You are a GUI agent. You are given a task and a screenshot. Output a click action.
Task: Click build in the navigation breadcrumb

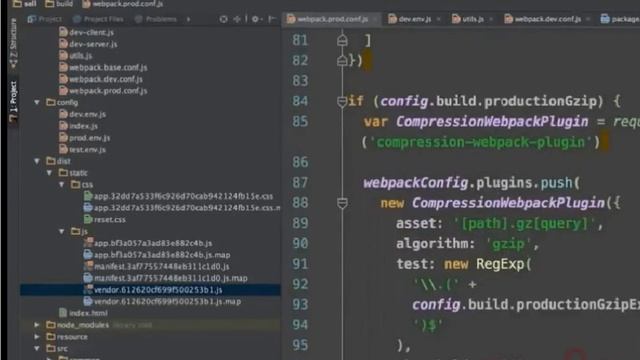(x=64, y=4)
